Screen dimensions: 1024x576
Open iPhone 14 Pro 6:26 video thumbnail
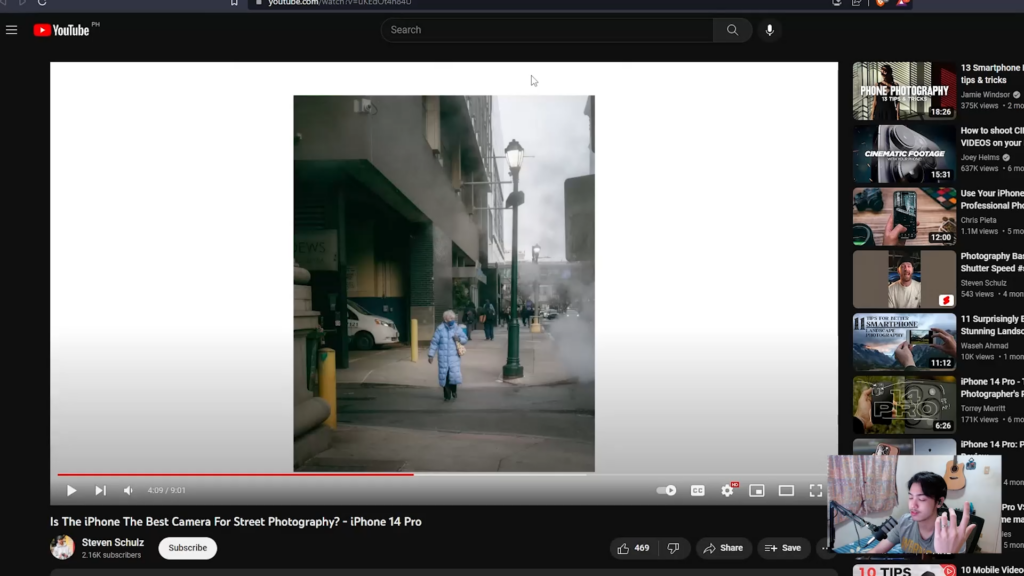click(904, 404)
